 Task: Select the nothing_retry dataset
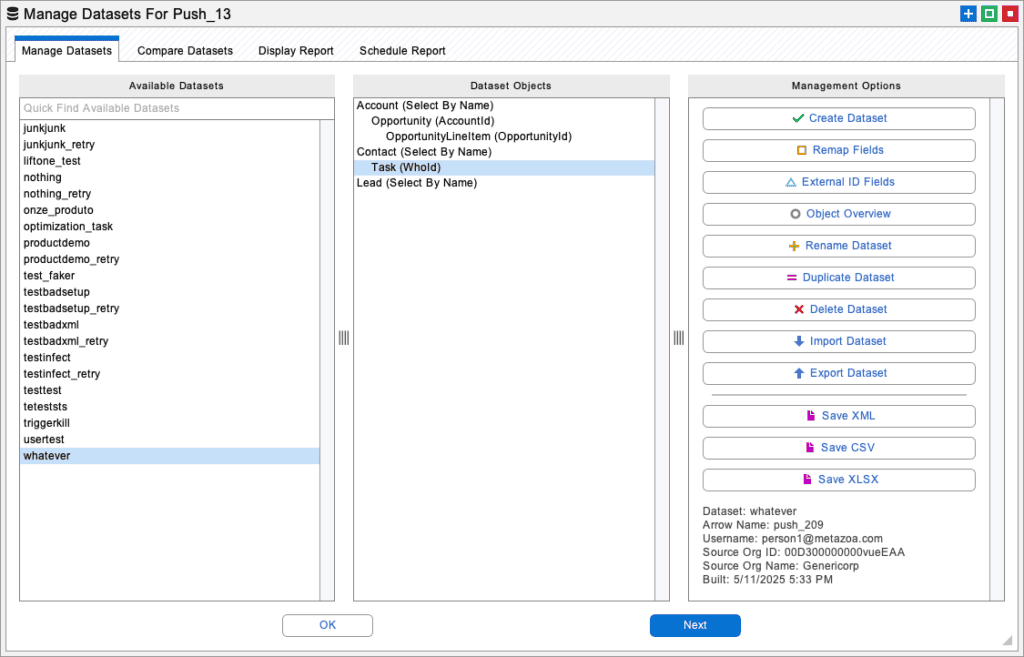[170, 194]
